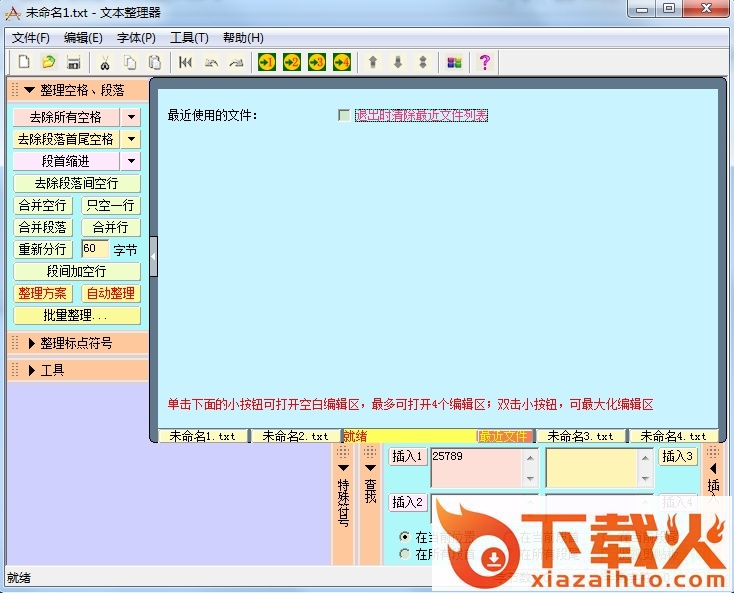
Task: Click the yellow arrow 3 toolbar icon
Action: pyautogui.click(x=317, y=62)
